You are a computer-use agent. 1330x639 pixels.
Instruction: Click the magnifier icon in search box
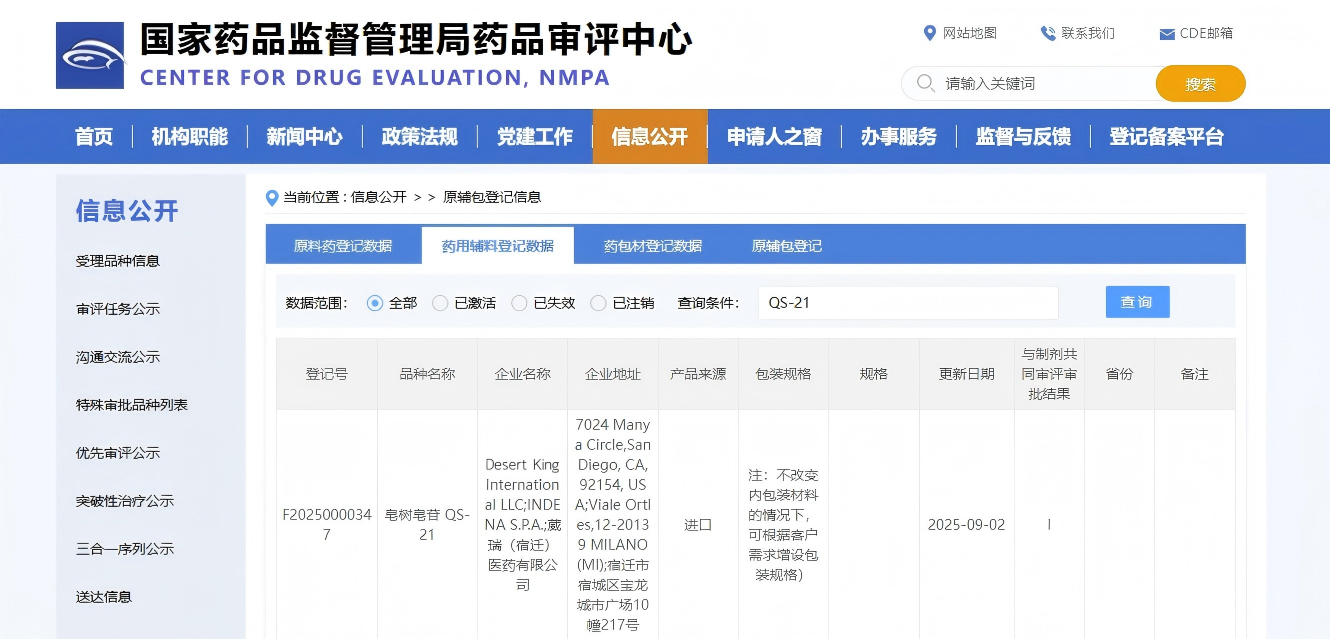coord(926,83)
